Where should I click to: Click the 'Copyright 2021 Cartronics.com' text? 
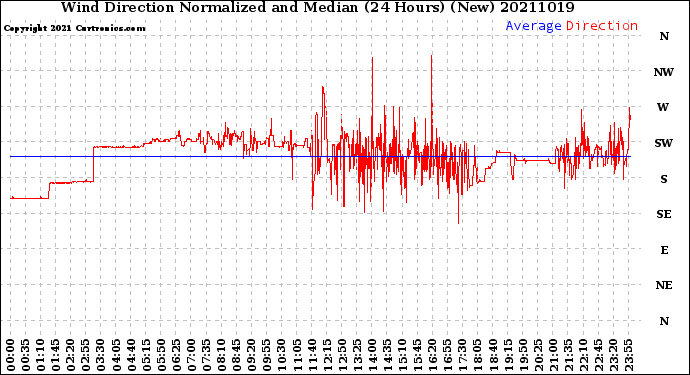[74, 28]
